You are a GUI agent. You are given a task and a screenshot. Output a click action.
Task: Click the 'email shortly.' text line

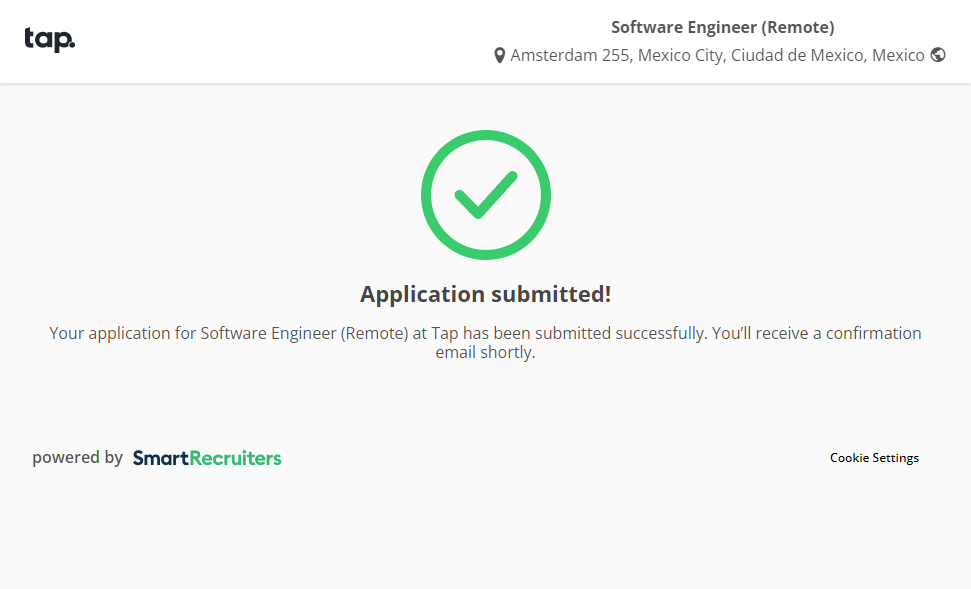click(x=485, y=353)
